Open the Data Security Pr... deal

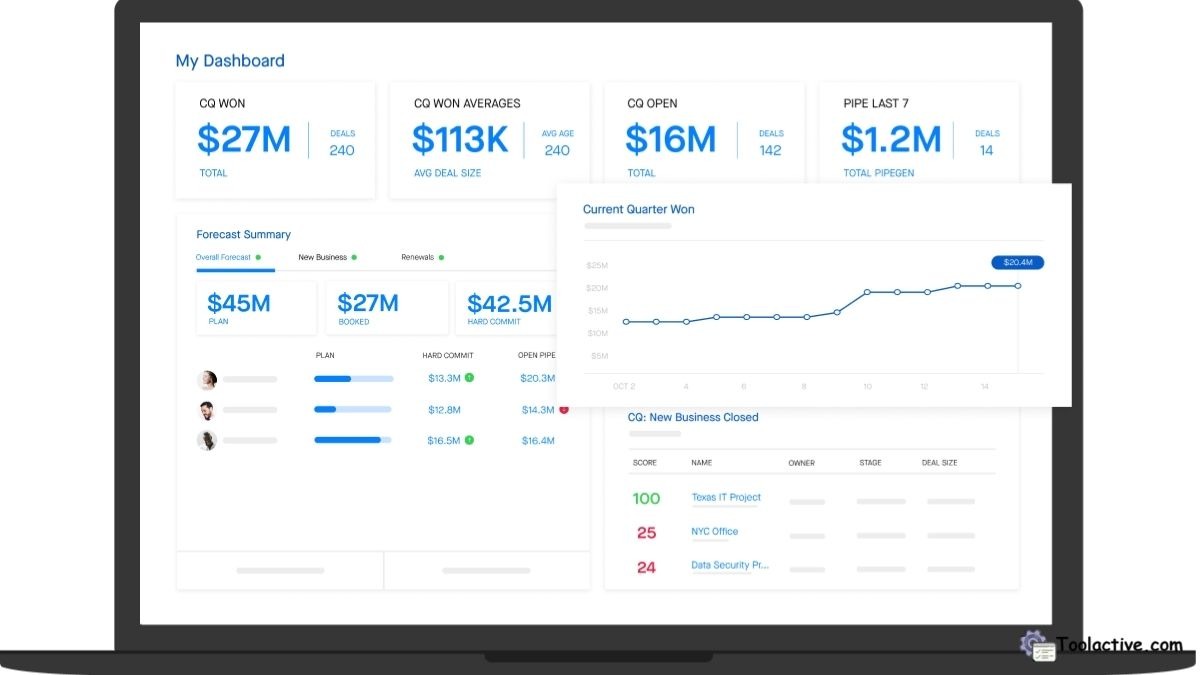pos(731,565)
